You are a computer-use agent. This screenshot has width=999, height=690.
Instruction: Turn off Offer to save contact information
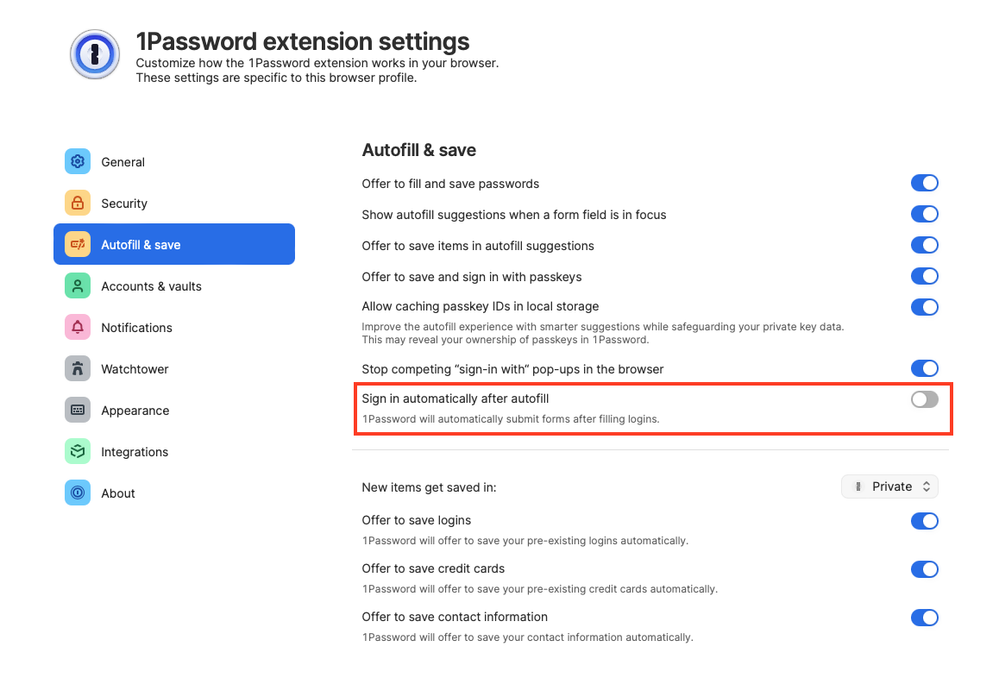click(924, 618)
